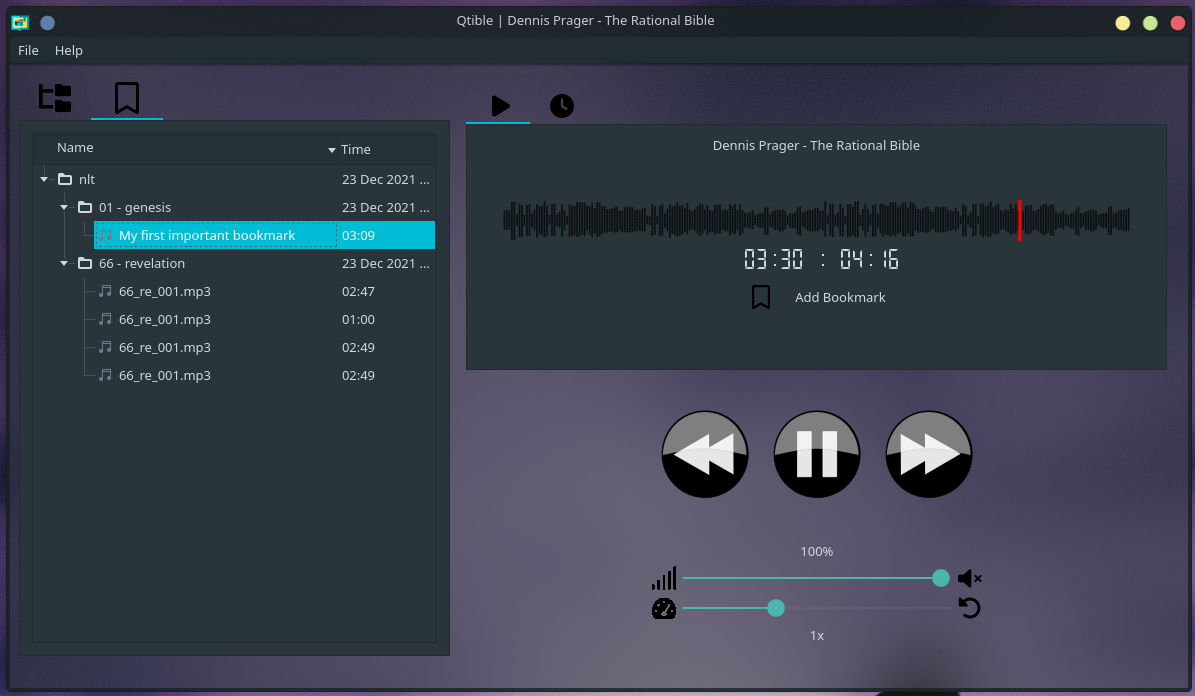Select My first important bookmark row
1195x696 pixels.
(x=264, y=236)
